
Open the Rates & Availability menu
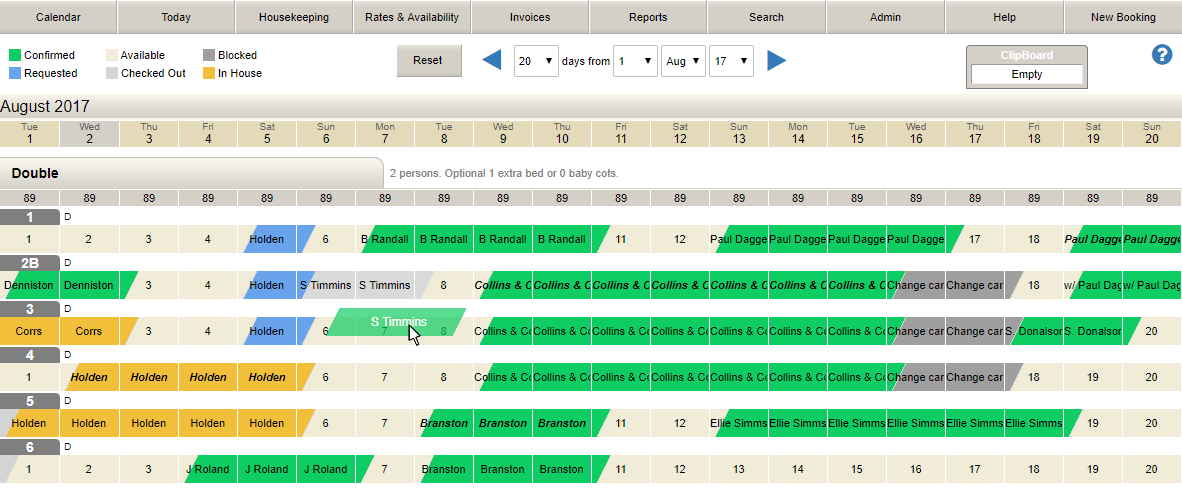tap(412, 17)
